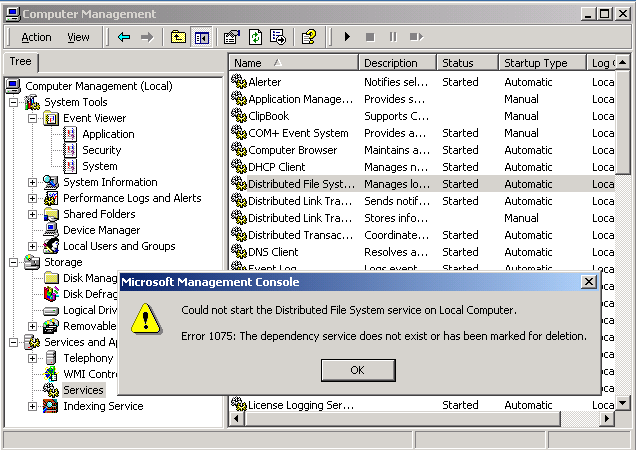Select the License Logging Service row
This screenshot has width=636, height=450.
click(422, 405)
